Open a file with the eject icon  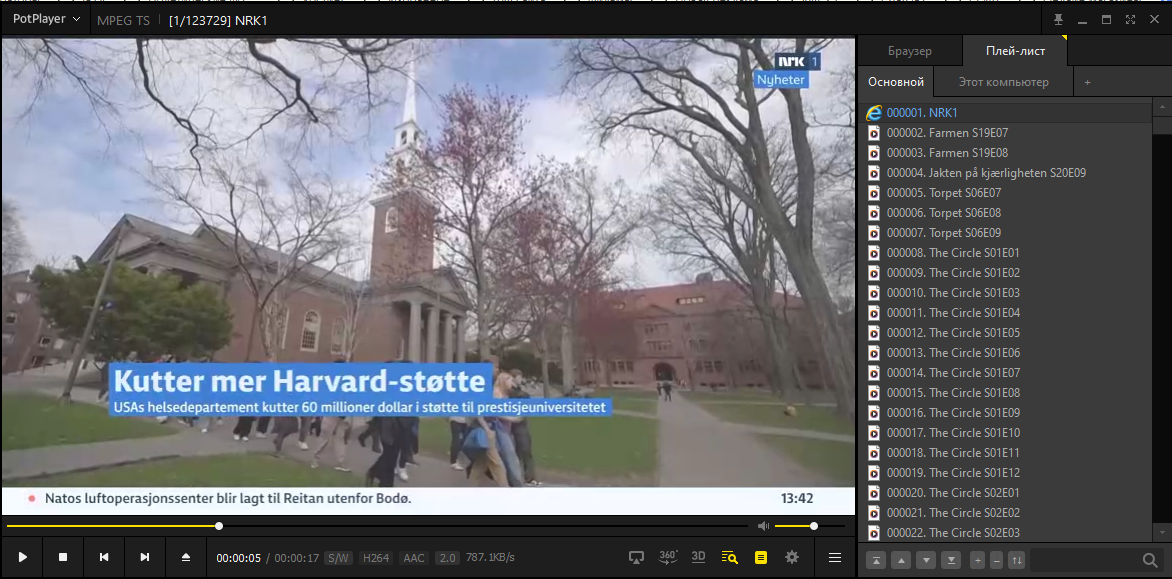pyautogui.click(x=186, y=557)
